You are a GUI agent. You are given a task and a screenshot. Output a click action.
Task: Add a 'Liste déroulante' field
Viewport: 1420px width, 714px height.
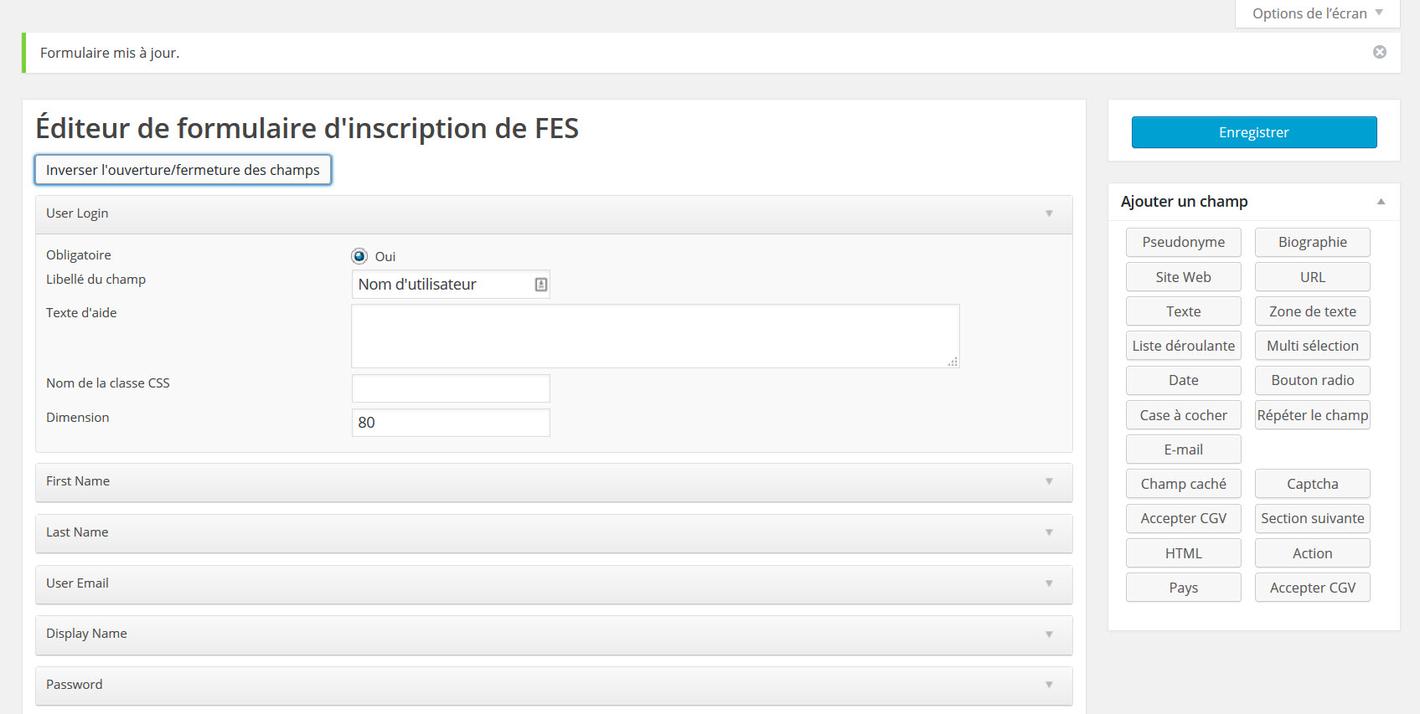(1183, 346)
